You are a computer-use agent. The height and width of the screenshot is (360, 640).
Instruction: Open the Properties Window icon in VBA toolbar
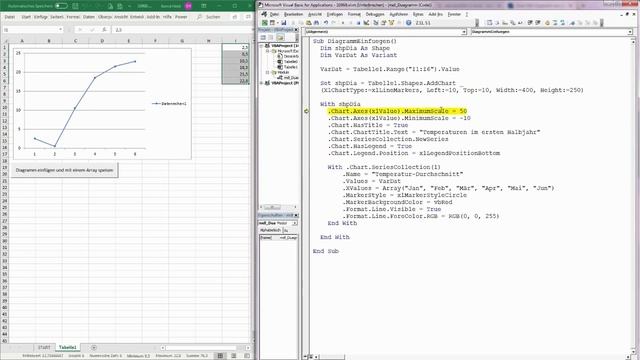click(384, 23)
